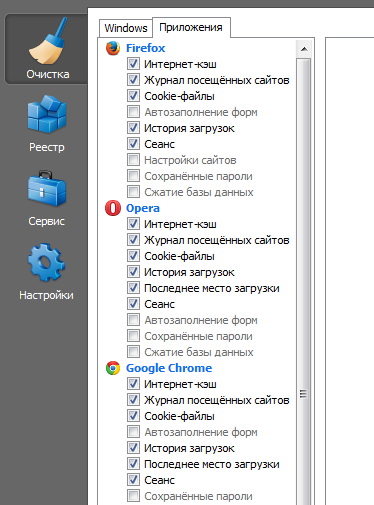The height and width of the screenshot is (505, 374).
Task: Uncheck Firefox Cookie-файлы checkbox
Action: (x=133, y=96)
